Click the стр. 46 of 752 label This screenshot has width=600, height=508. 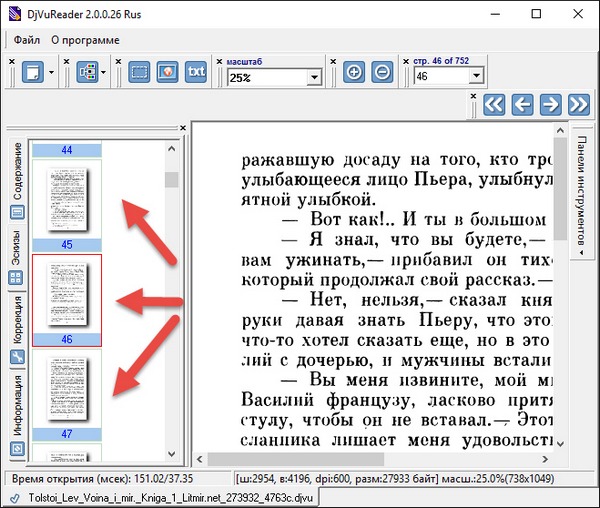pos(441,61)
